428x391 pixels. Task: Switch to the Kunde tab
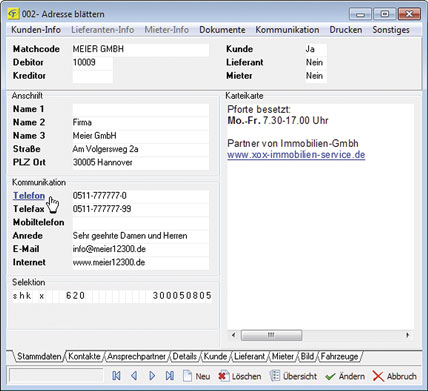pos(215,356)
